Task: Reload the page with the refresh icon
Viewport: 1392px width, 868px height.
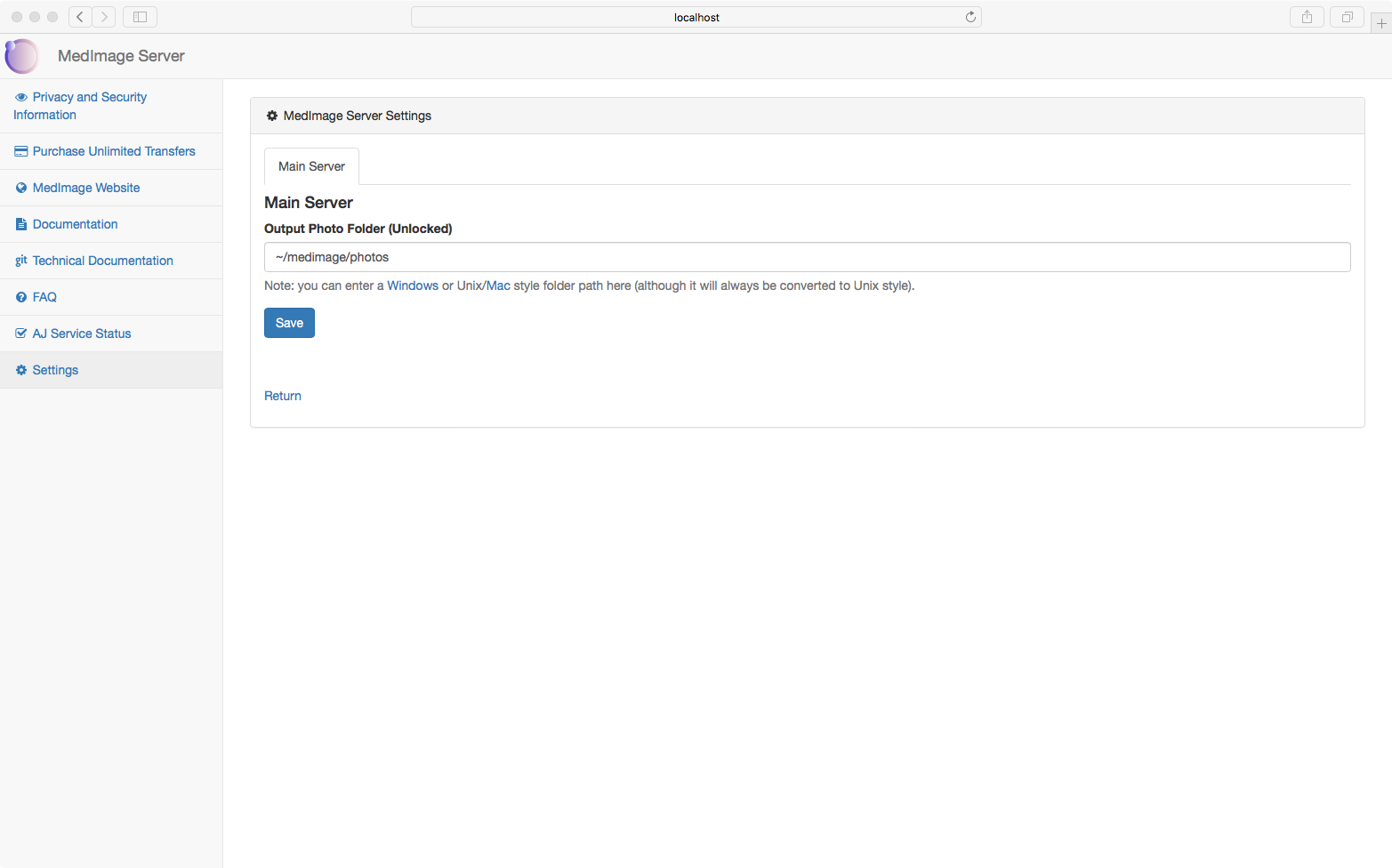Action: click(970, 17)
